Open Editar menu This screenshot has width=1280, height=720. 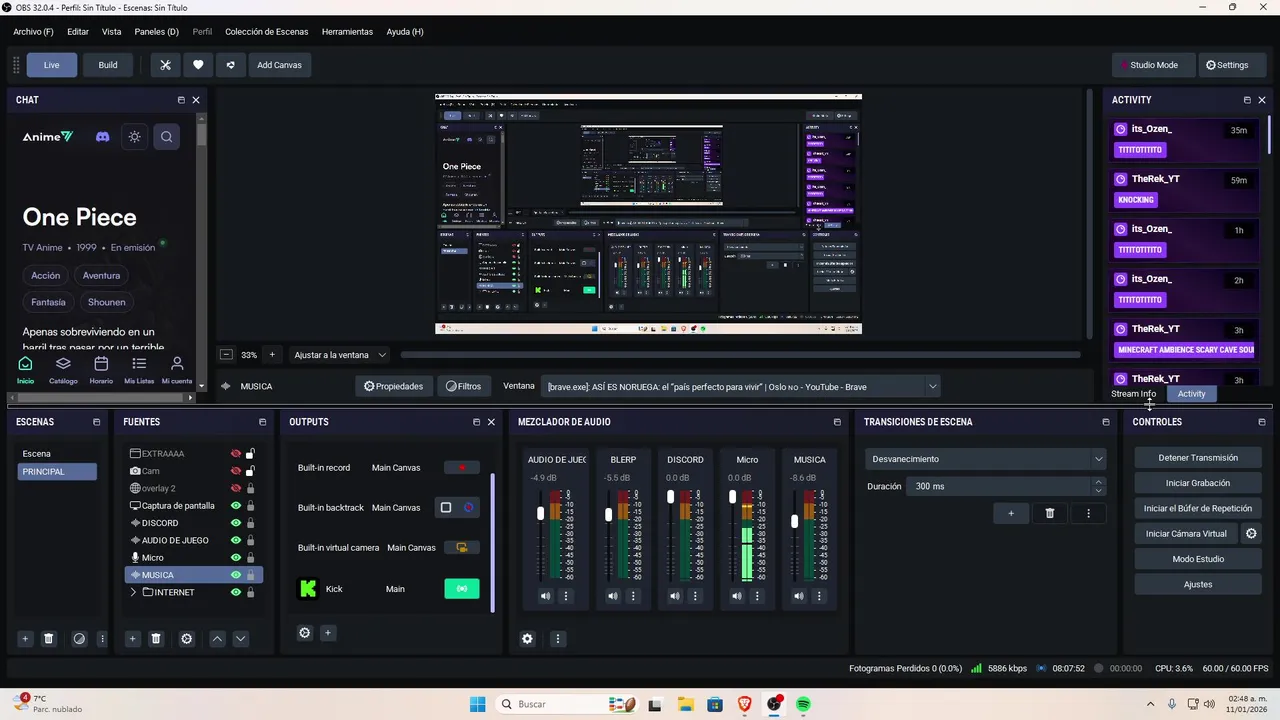(78, 32)
